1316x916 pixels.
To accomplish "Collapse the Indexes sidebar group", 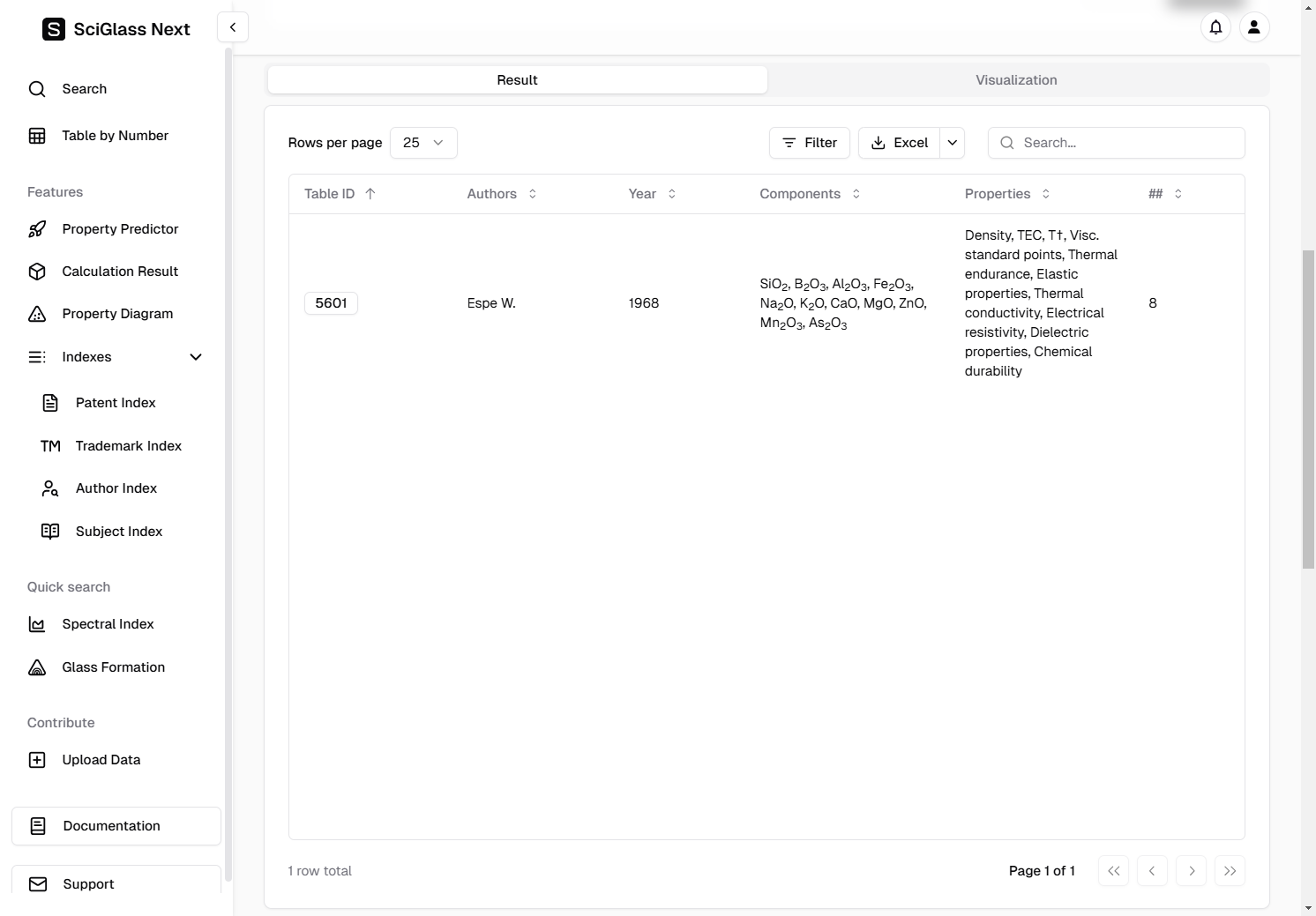I will [196, 357].
